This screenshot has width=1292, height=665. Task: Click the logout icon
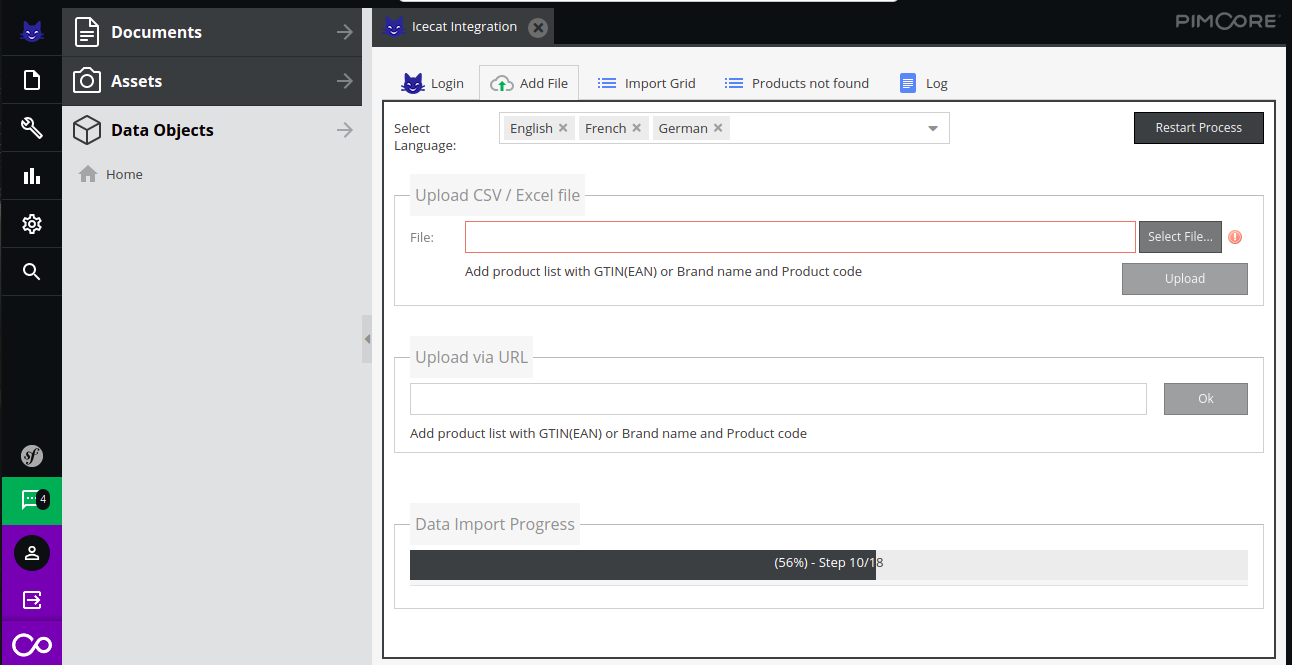point(31,600)
